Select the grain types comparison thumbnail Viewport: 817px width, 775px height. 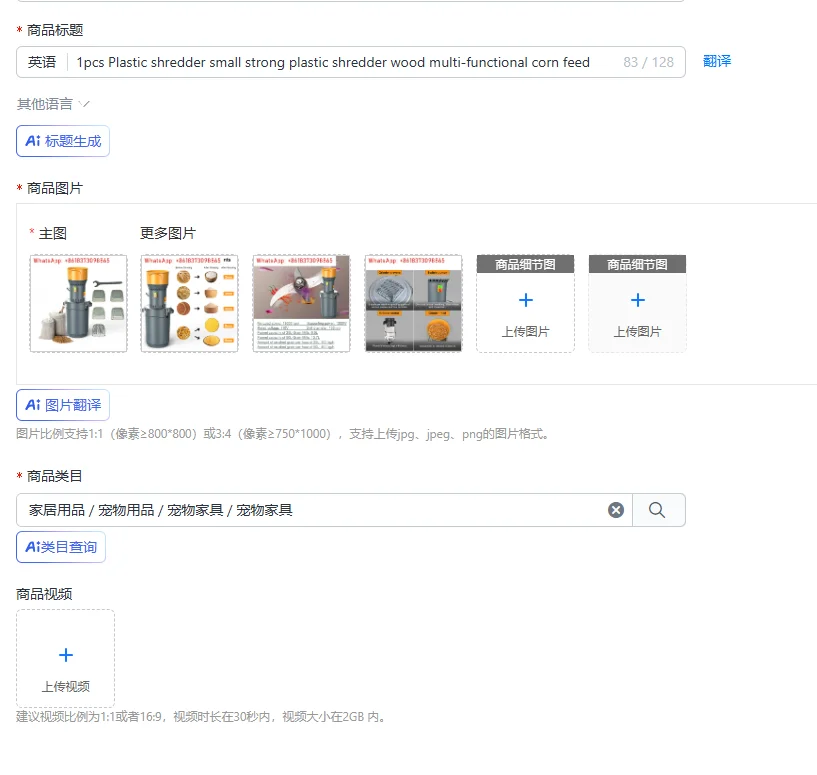click(190, 303)
